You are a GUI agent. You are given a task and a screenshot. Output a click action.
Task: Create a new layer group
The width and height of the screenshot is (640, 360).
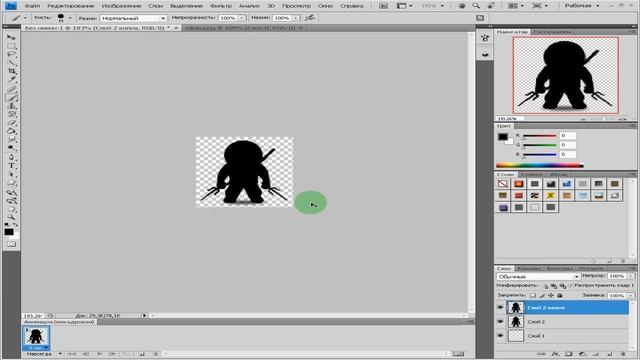pos(596,354)
